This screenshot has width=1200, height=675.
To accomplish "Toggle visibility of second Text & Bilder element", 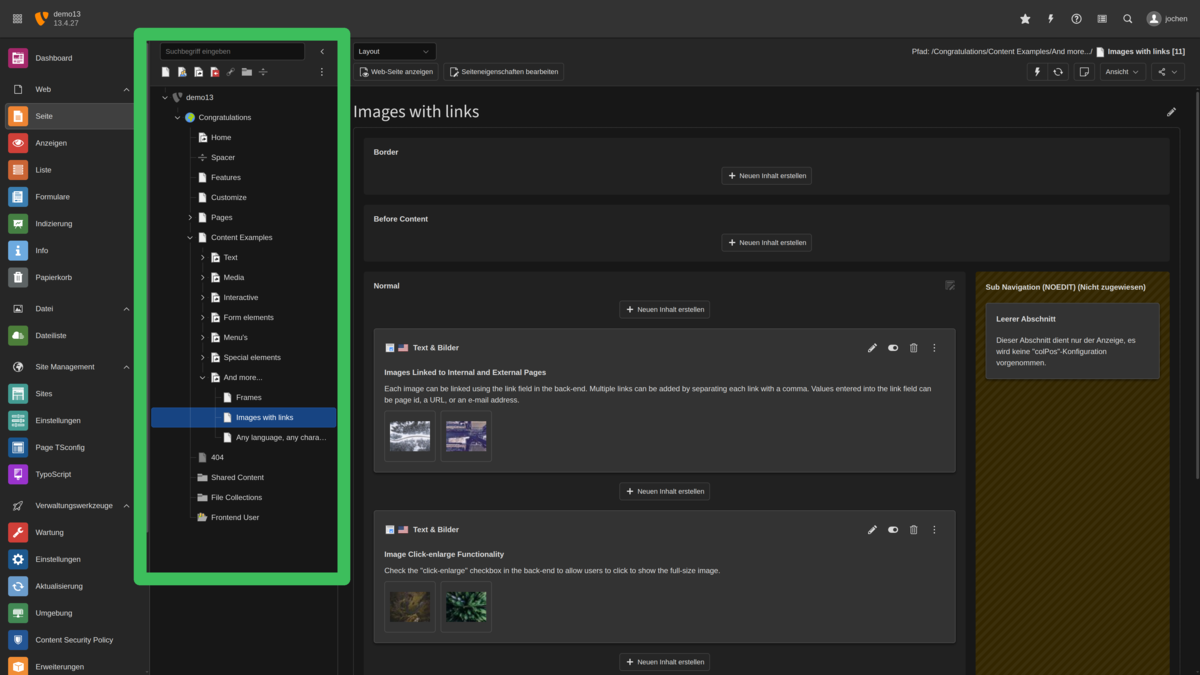I will click(x=893, y=530).
